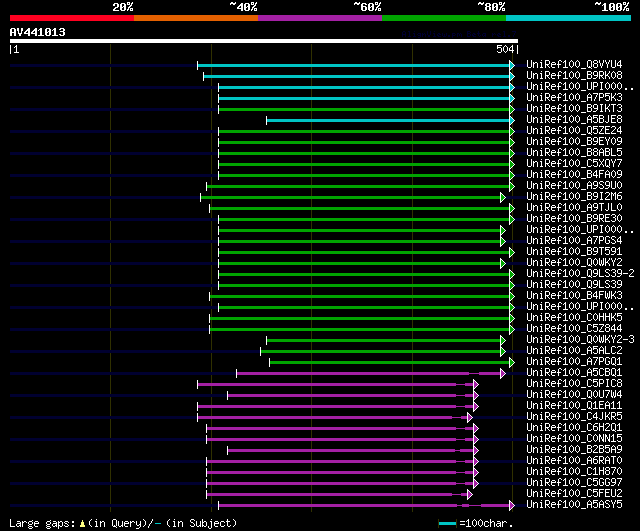Select the UniRef100_Q0U7W4 label
The width and height of the screenshot is (640, 531).
(x=574, y=395)
